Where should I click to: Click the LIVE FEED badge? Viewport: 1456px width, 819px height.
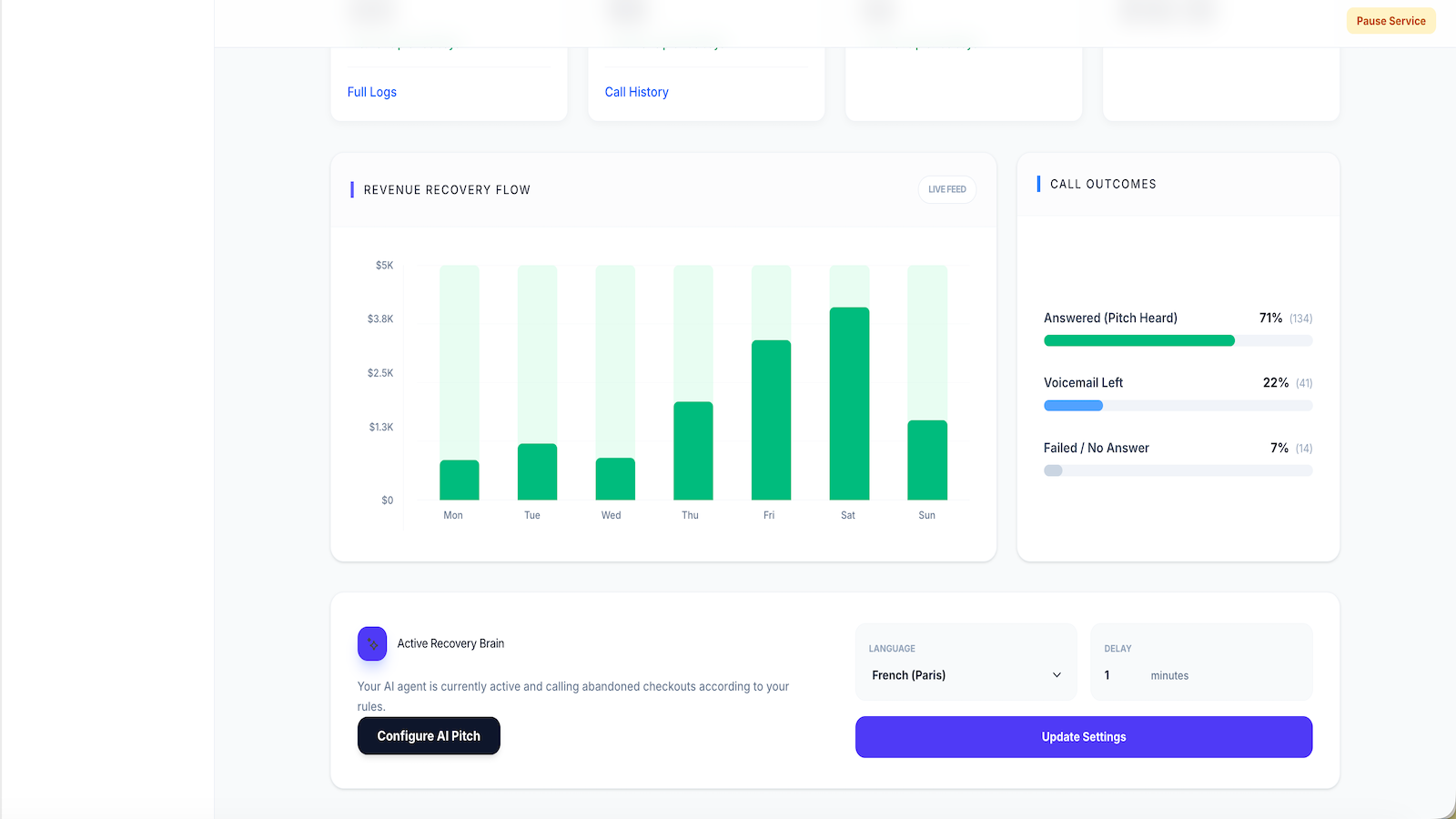click(947, 189)
